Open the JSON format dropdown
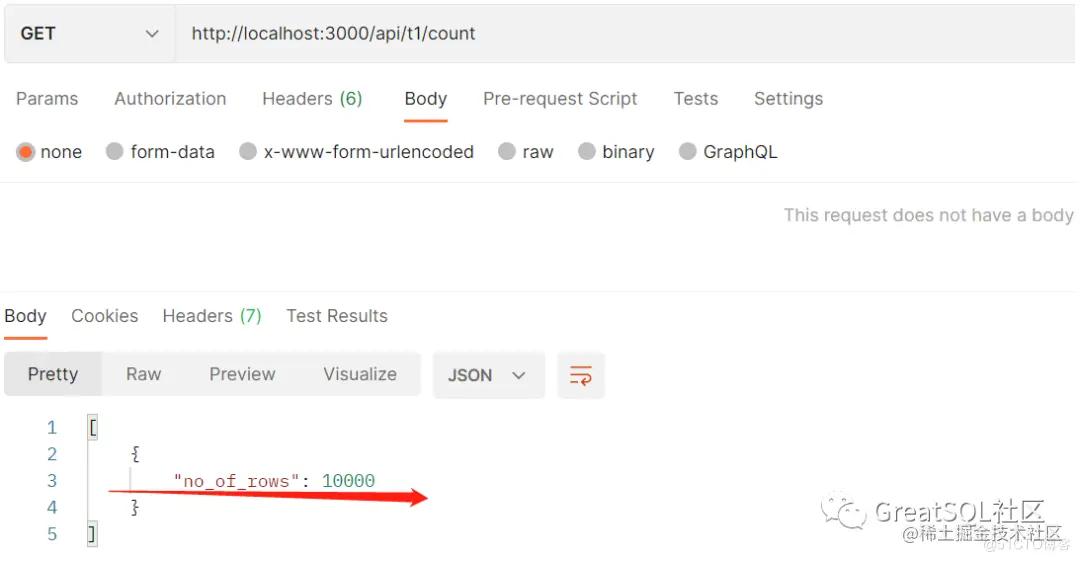The width and height of the screenshot is (1080, 561). click(x=488, y=376)
